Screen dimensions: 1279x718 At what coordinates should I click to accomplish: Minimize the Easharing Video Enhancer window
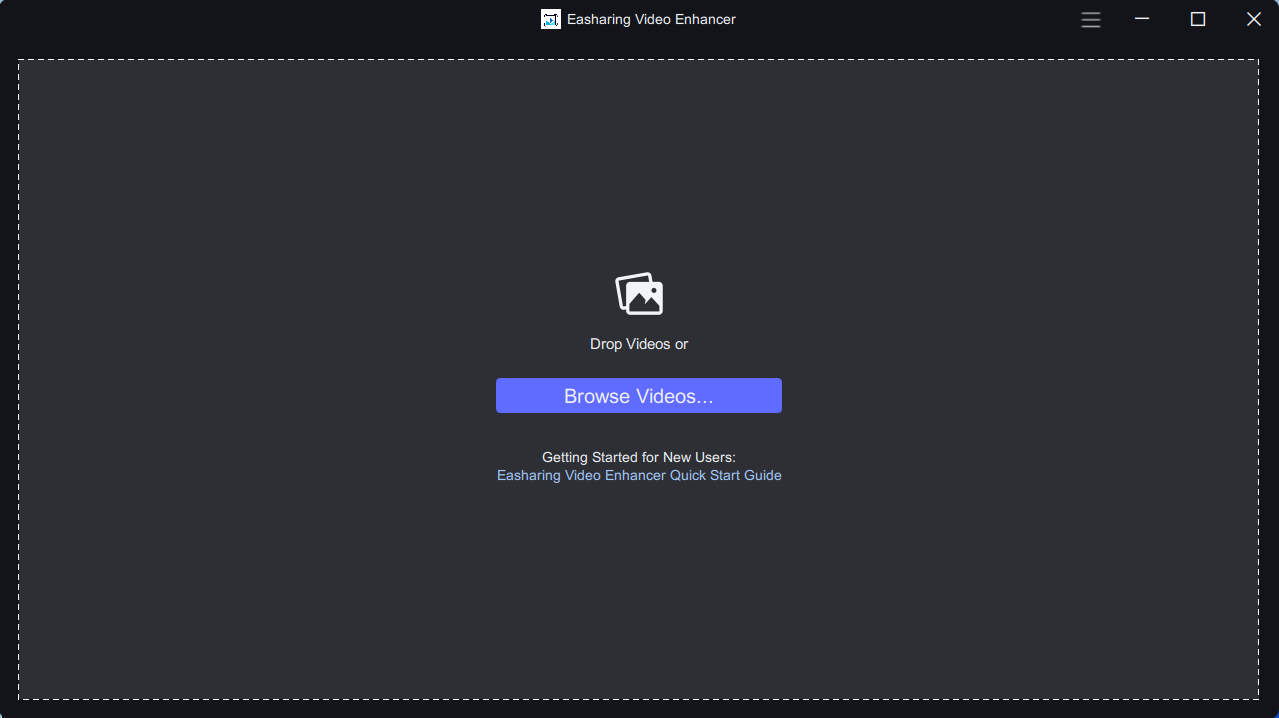(1142, 19)
